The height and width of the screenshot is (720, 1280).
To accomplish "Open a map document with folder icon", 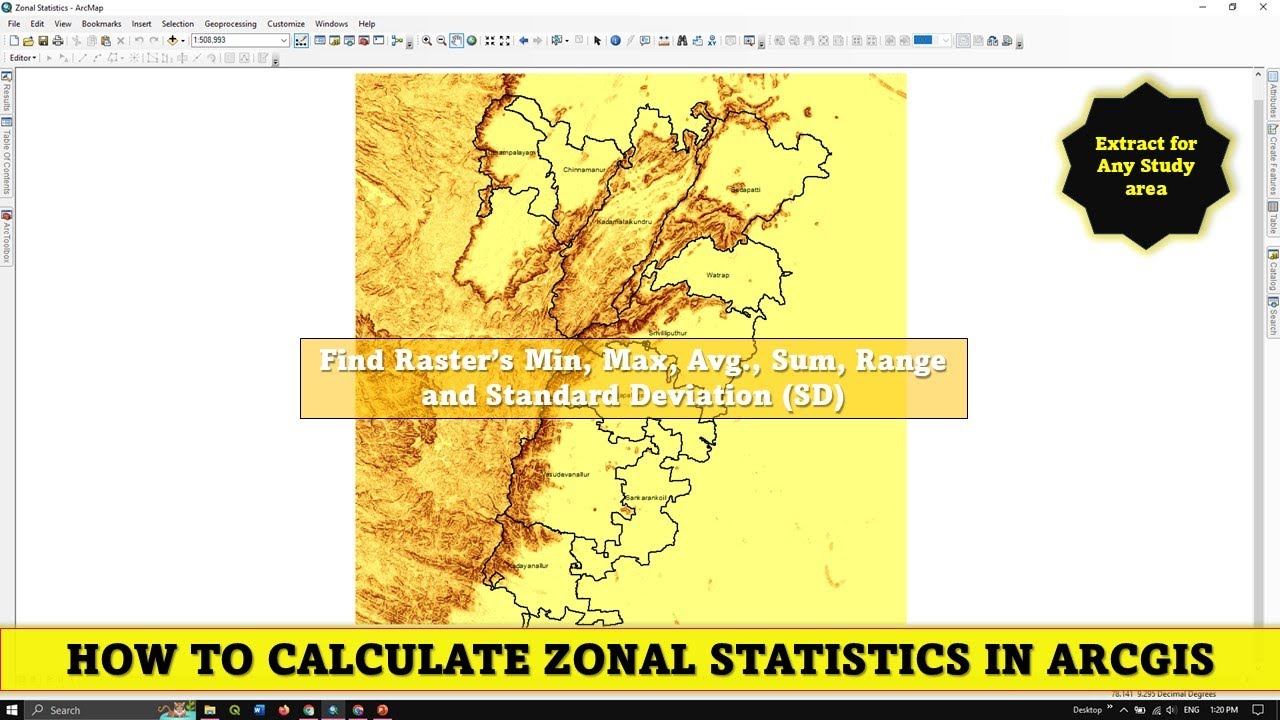I will point(29,41).
